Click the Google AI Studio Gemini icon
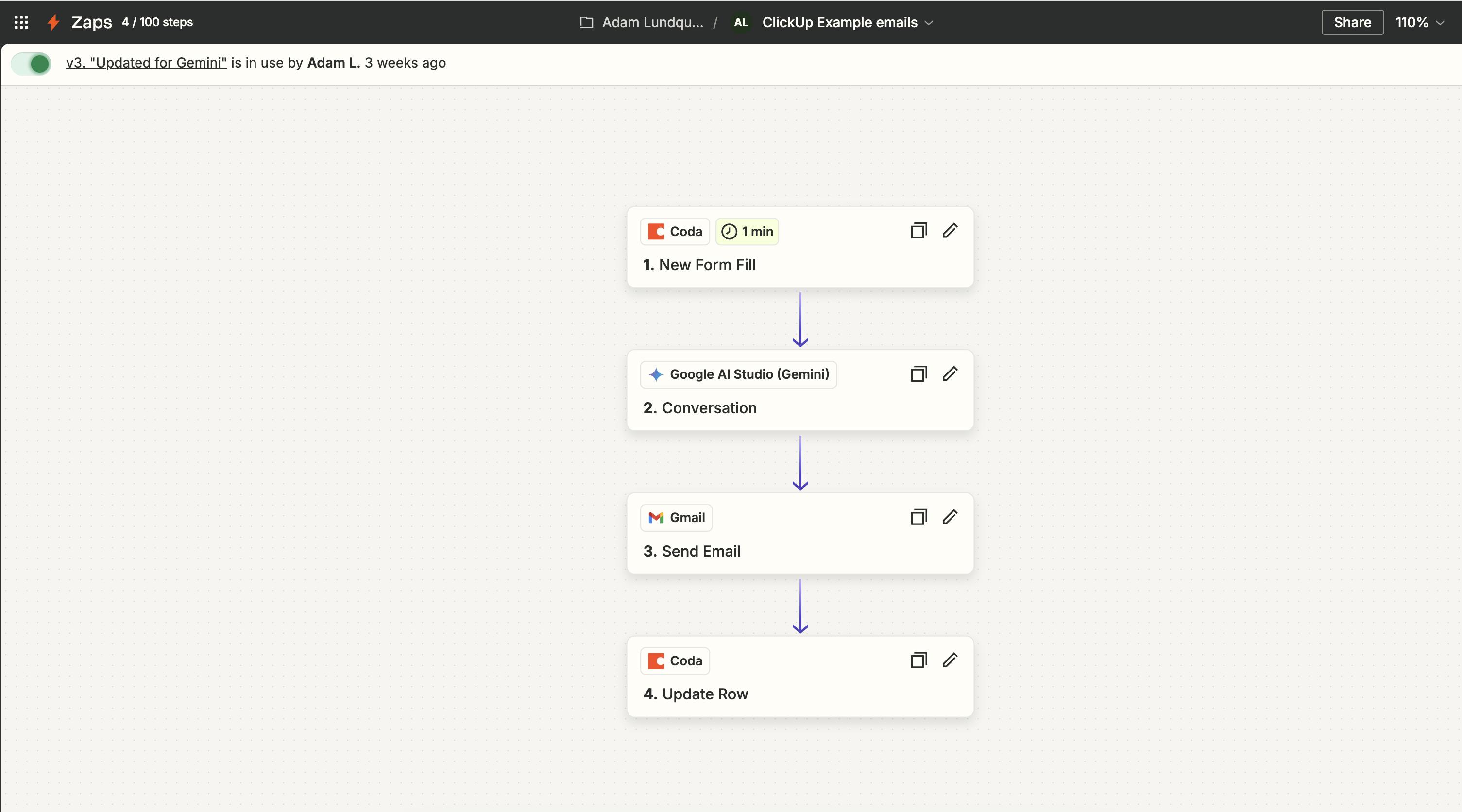The height and width of the screenshot is (812, 1462). [657, 374]
